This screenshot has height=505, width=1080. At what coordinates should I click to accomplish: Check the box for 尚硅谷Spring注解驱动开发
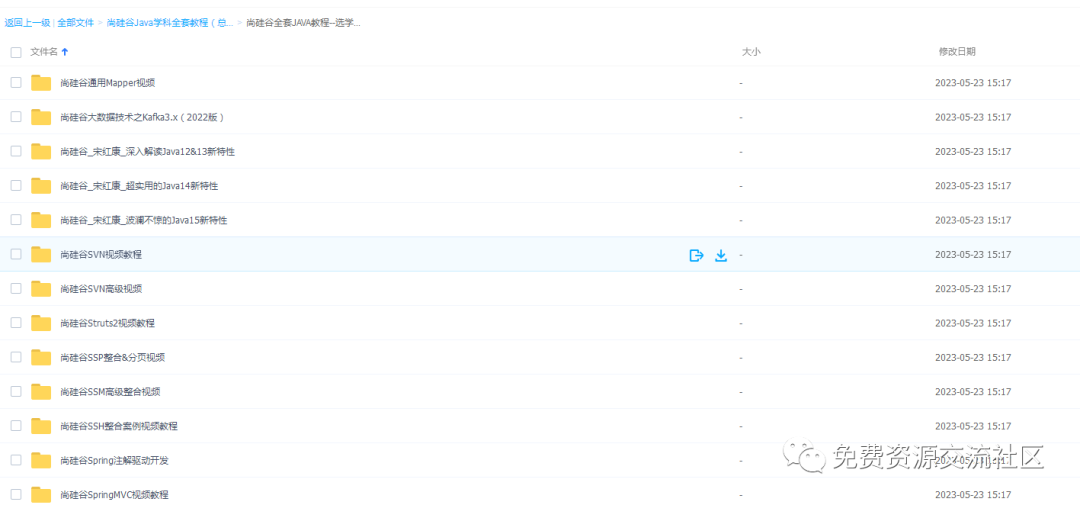(x=16, y=460)
